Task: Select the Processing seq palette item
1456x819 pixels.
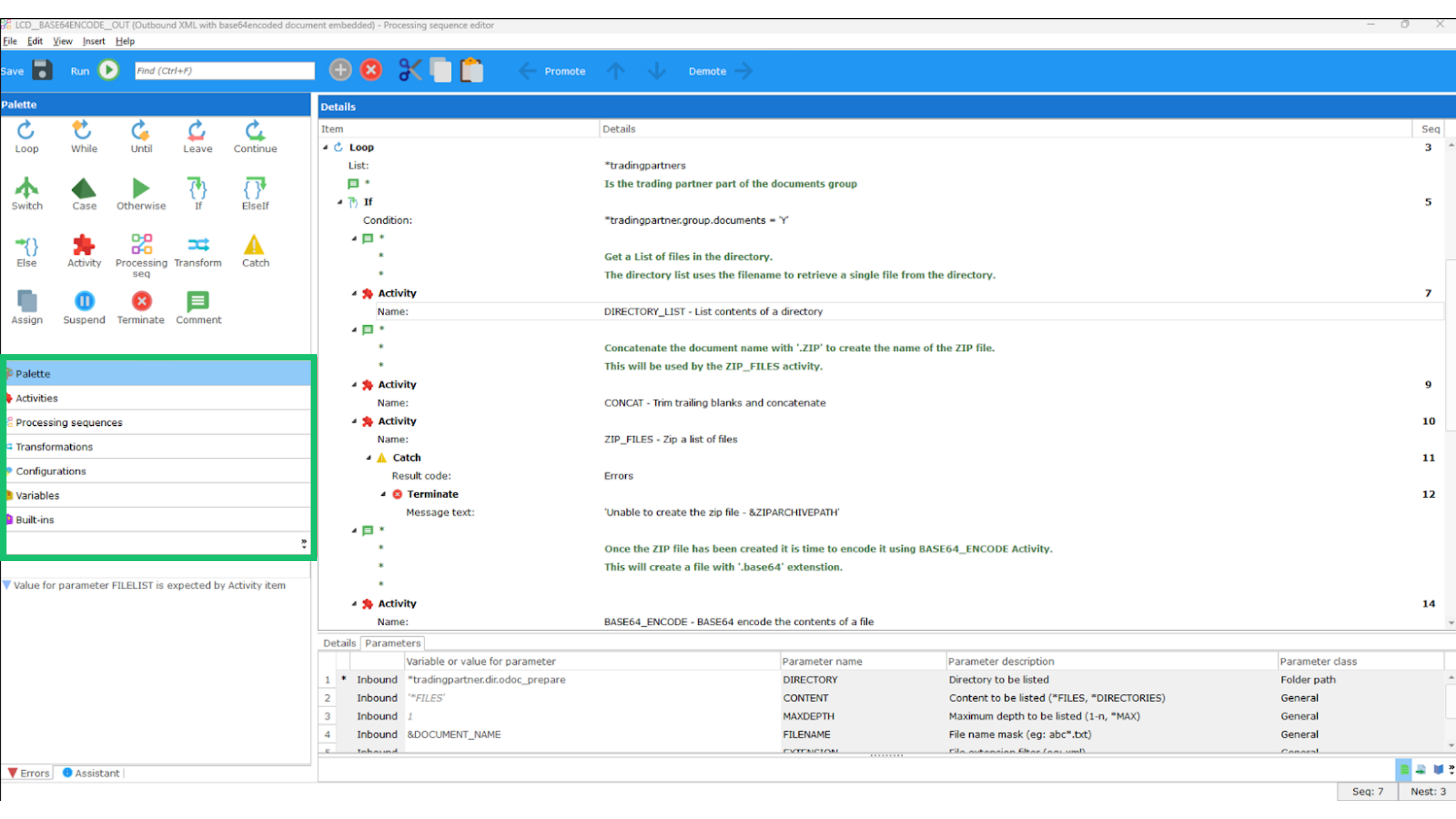Action: 141,256
